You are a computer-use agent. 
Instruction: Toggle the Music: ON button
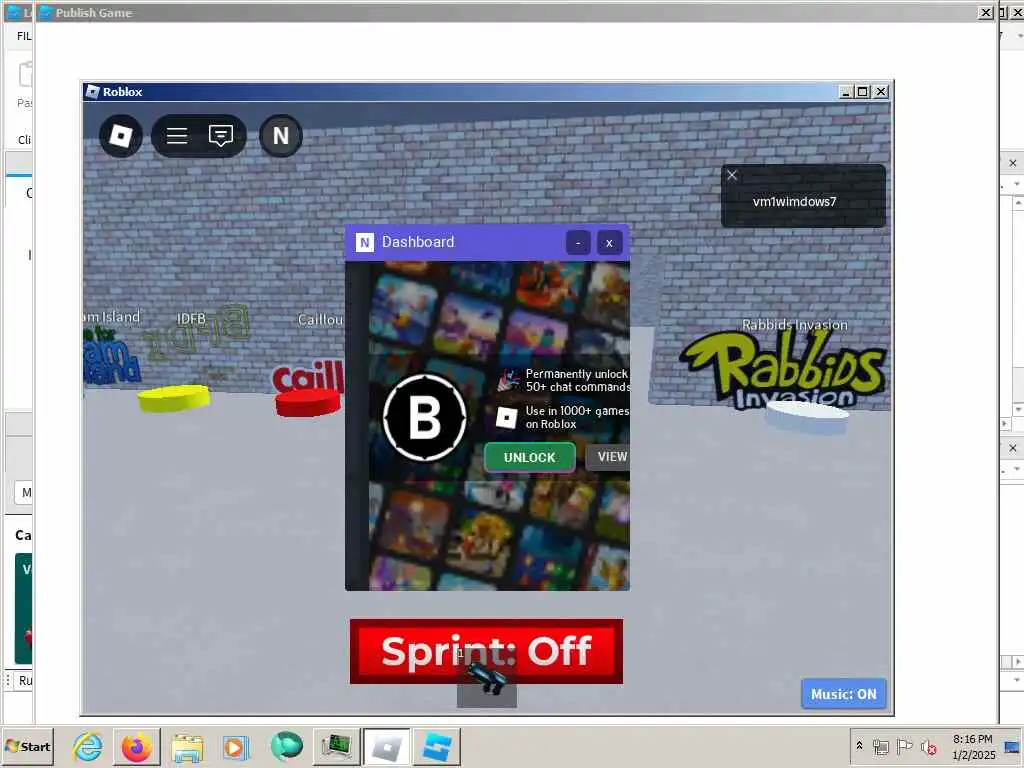point(844,694)
